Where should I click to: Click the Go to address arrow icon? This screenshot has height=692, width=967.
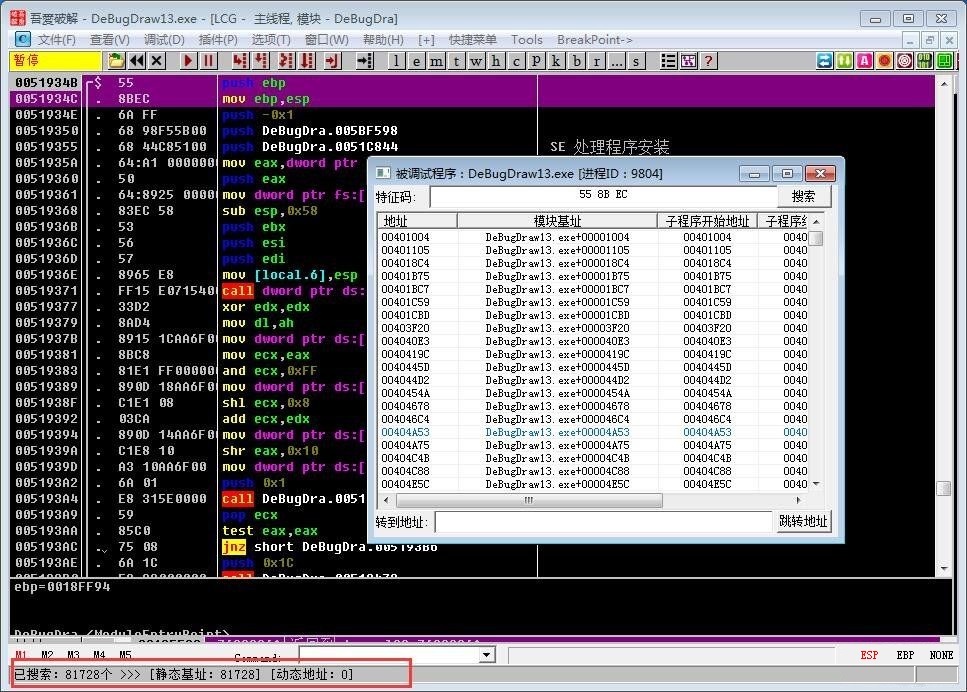(x=364, y=60)
